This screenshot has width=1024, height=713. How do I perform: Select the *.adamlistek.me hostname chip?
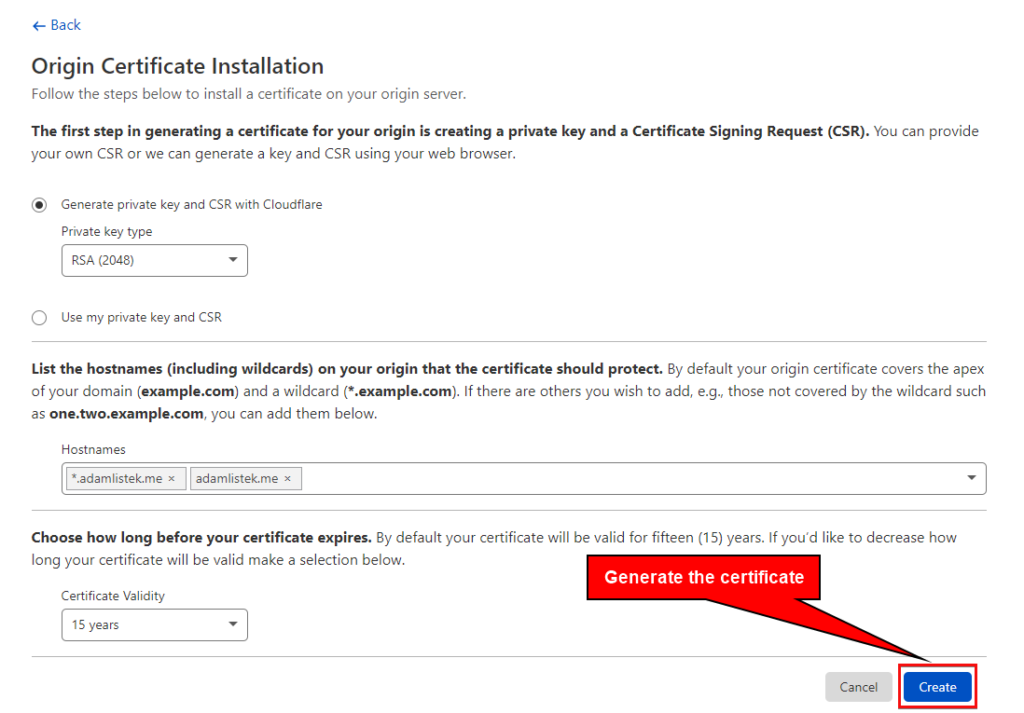click(120, 478)
